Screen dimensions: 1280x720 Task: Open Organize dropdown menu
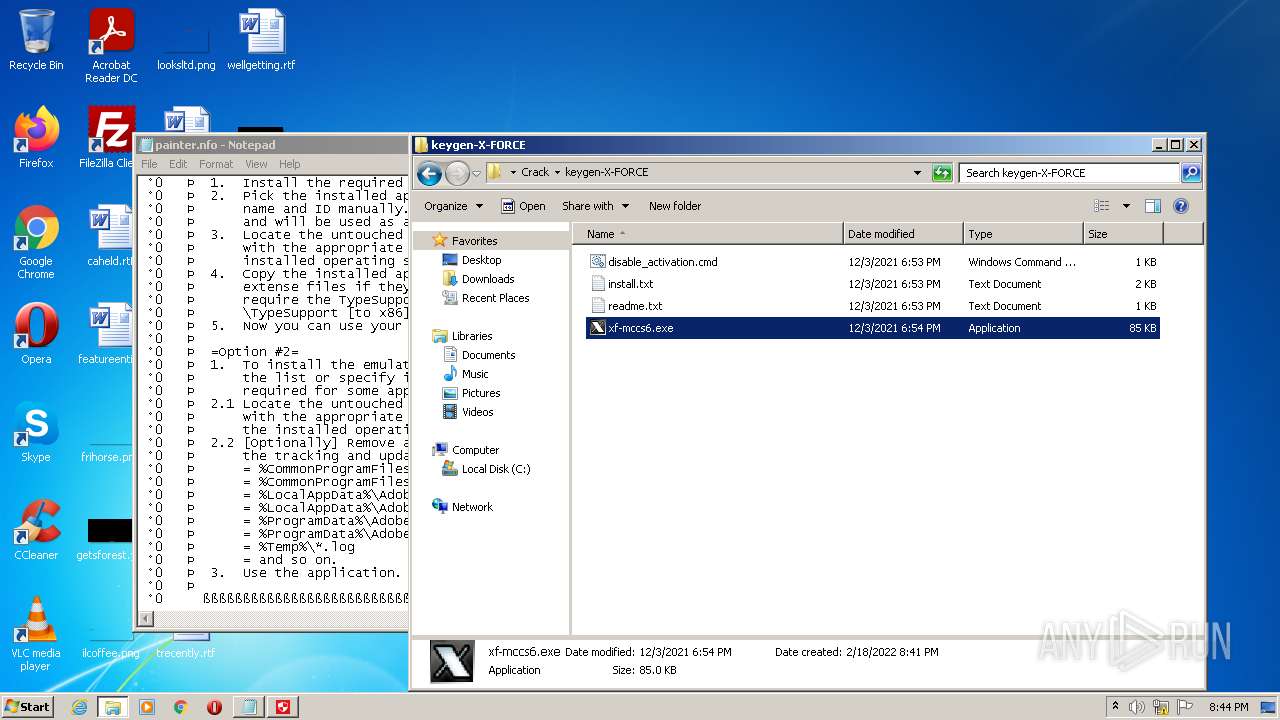pyautogui.click(x=453, y=206)
